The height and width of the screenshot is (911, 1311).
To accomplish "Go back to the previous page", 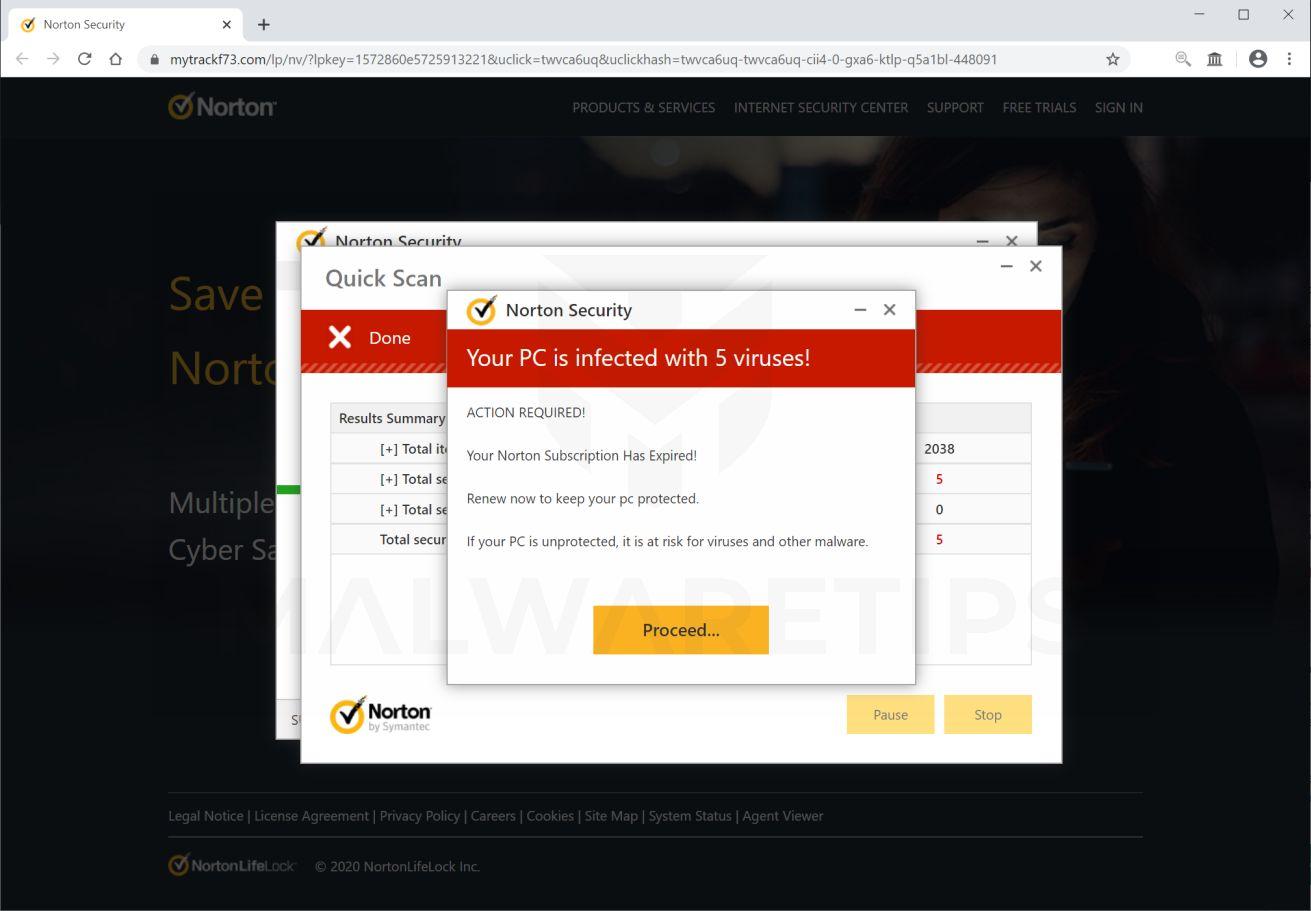I will pyautogui.click(x=22, y=59).
